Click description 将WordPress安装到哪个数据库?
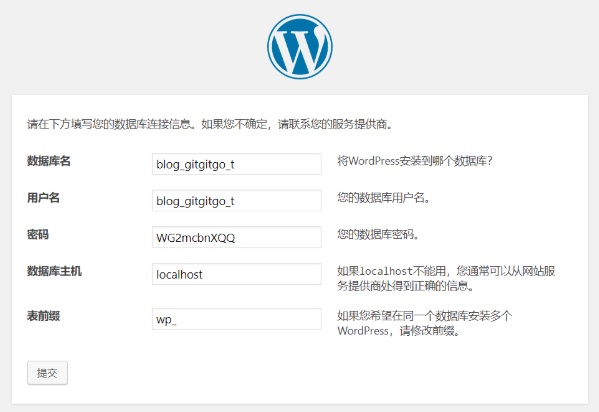Viewport: 599px width, 412px height. coord(415,161)
